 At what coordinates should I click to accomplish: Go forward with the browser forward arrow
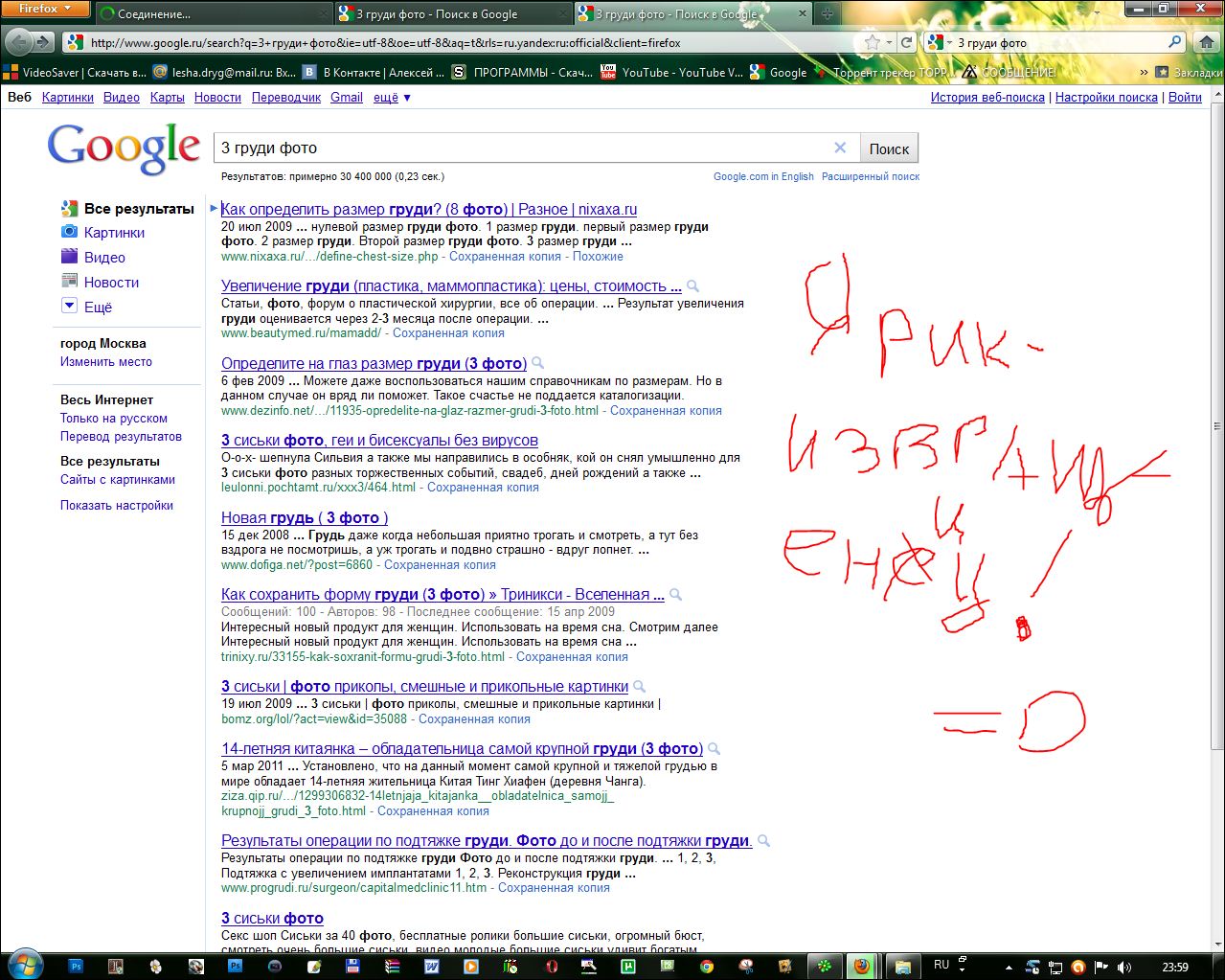coord(43,42)
